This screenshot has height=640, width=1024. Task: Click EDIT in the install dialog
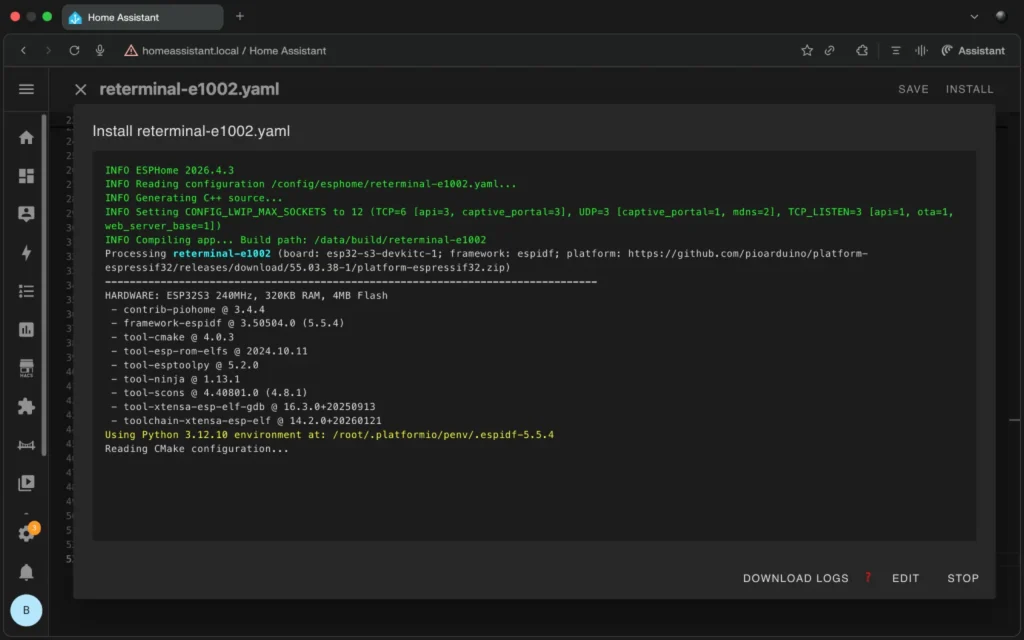(x=905, y=578)
